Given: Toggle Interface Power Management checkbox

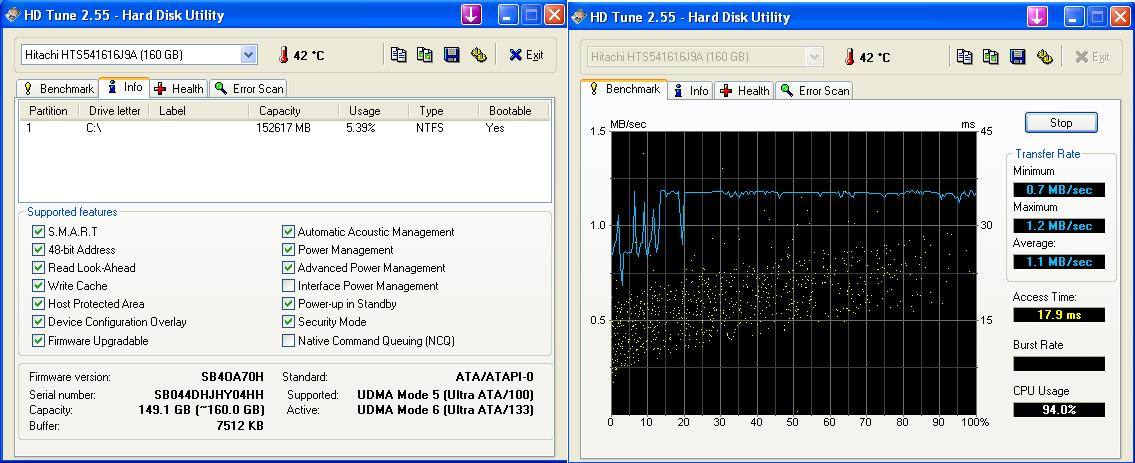Looking at the screenshot, I should click(288, 286).
